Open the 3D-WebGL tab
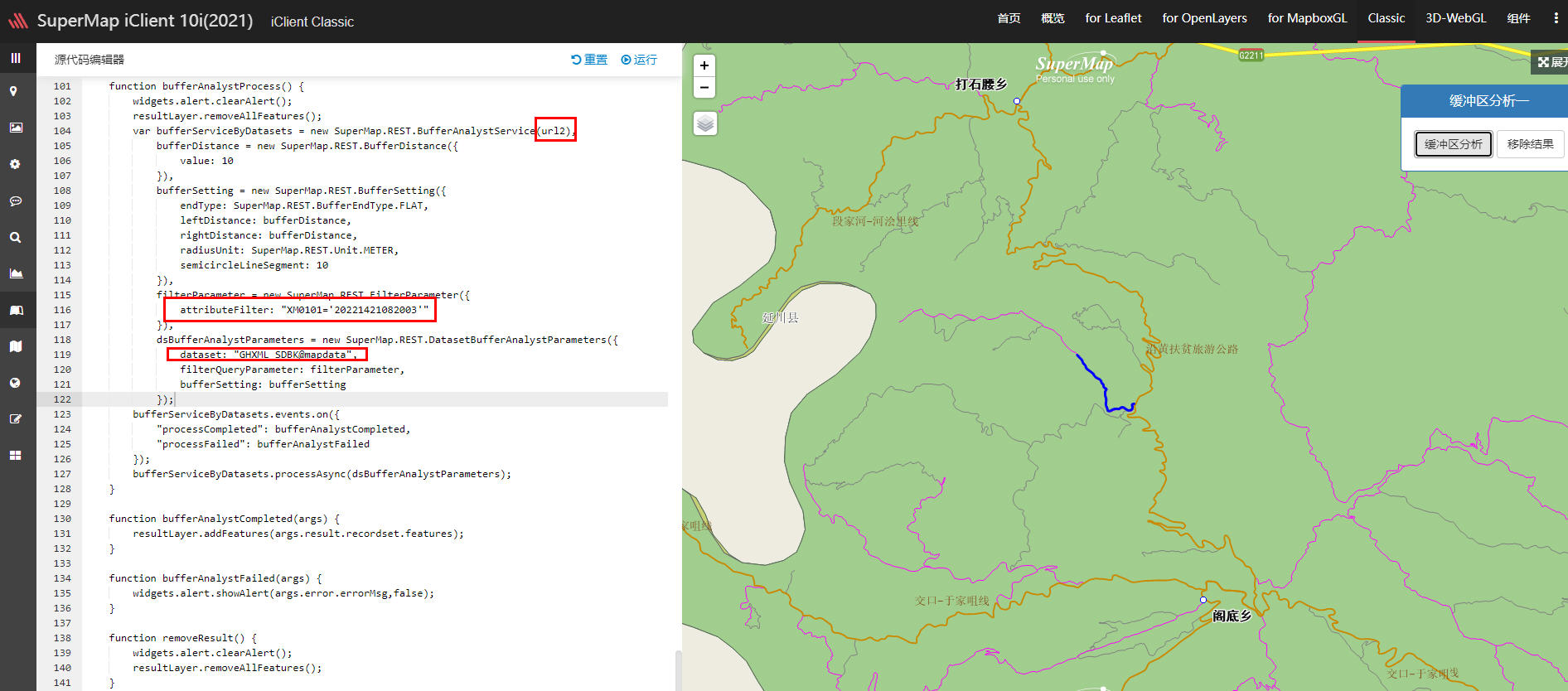The image size is (1568, 691). point(1455,18)
